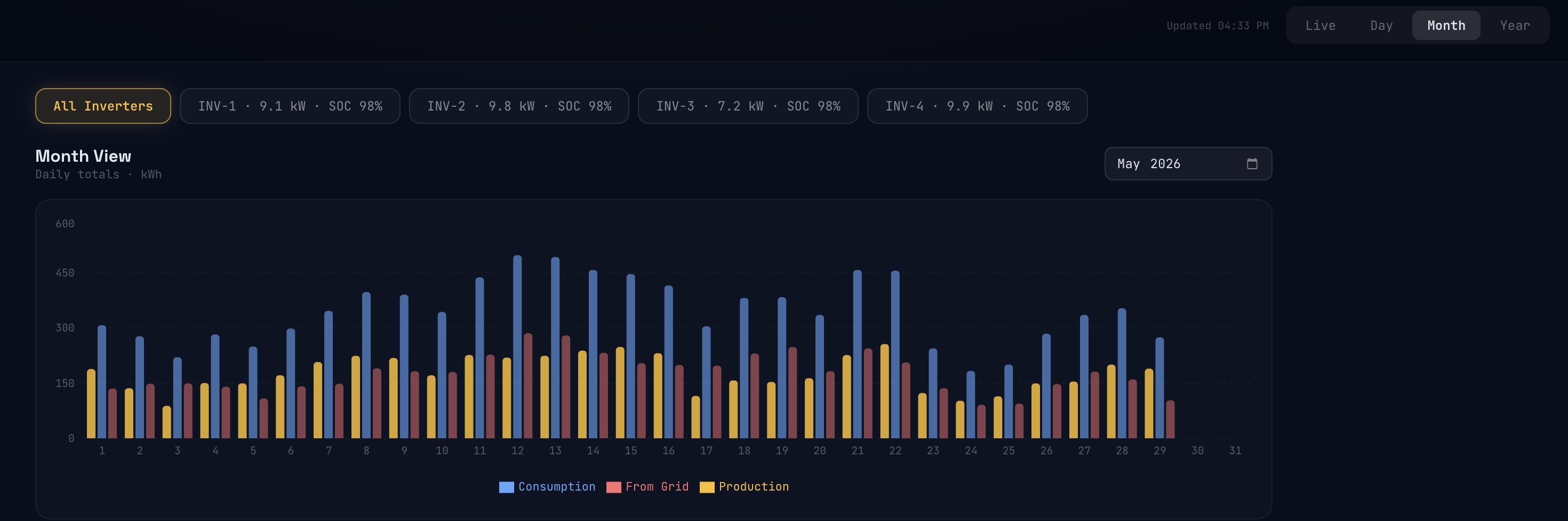Open the calendar icon in month picker

(x=1252, y=163)
